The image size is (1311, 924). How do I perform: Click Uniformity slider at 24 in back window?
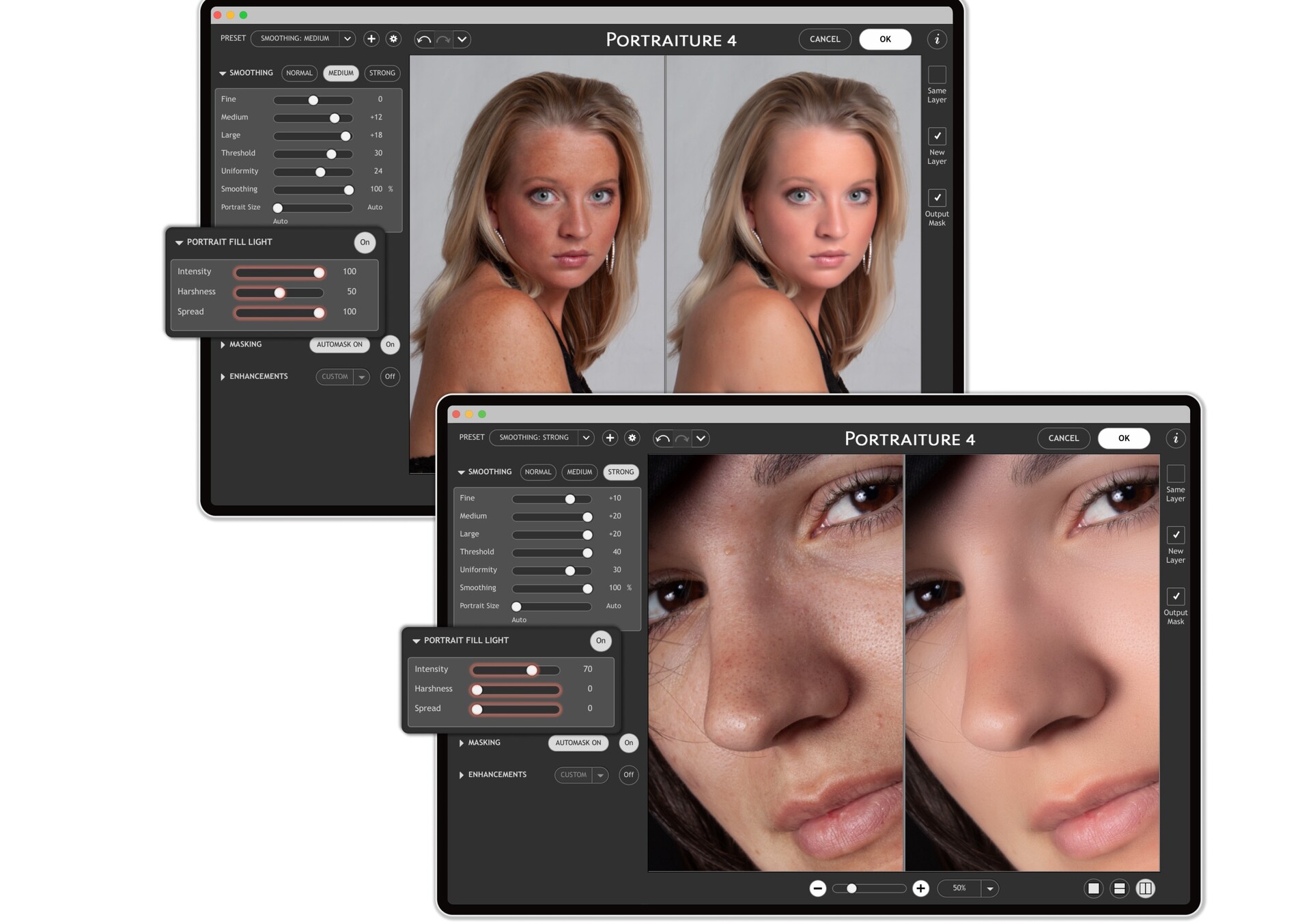(320, 172)
